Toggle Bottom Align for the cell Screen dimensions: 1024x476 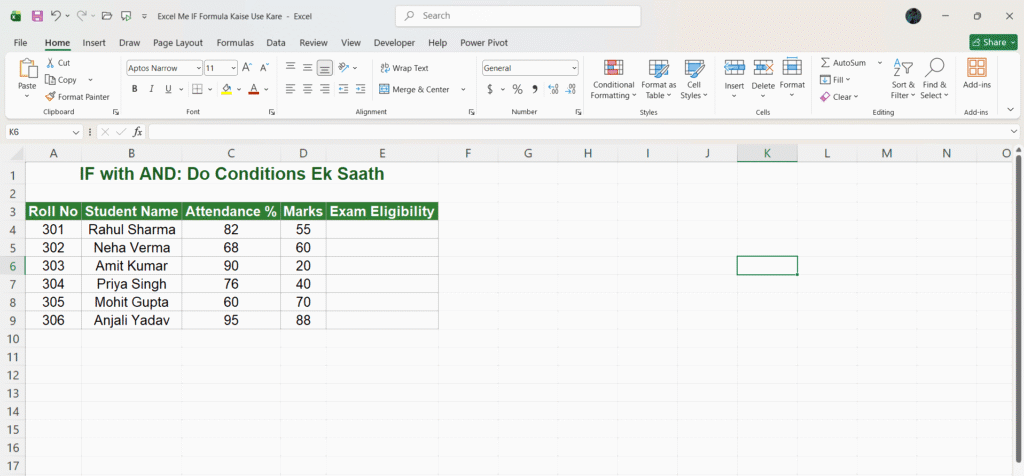pos(325,67)
